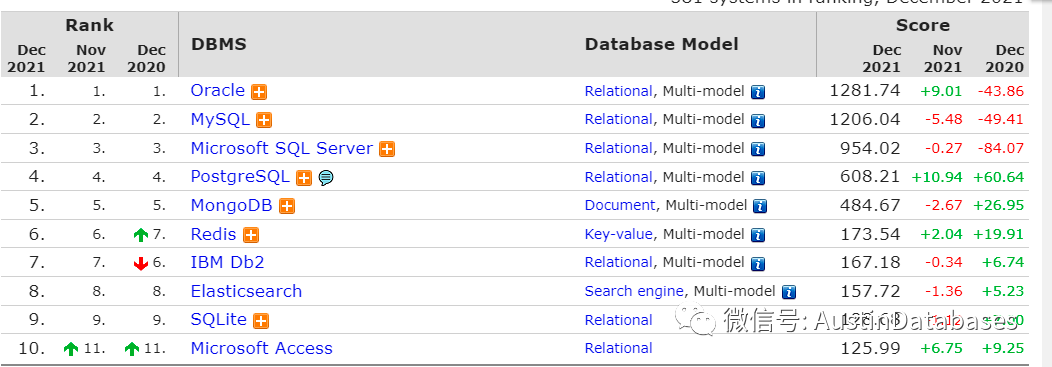Click the orange plus icon beside Oracle
This screenshot has height=367, width=1052.
pos(259,92)
